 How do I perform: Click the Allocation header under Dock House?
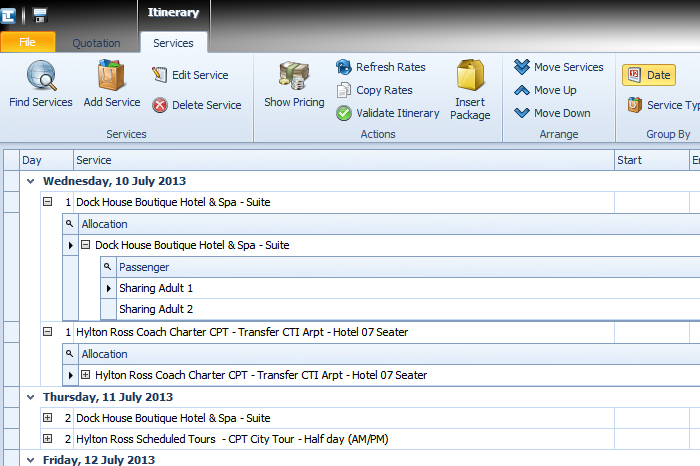click(389, 224)
